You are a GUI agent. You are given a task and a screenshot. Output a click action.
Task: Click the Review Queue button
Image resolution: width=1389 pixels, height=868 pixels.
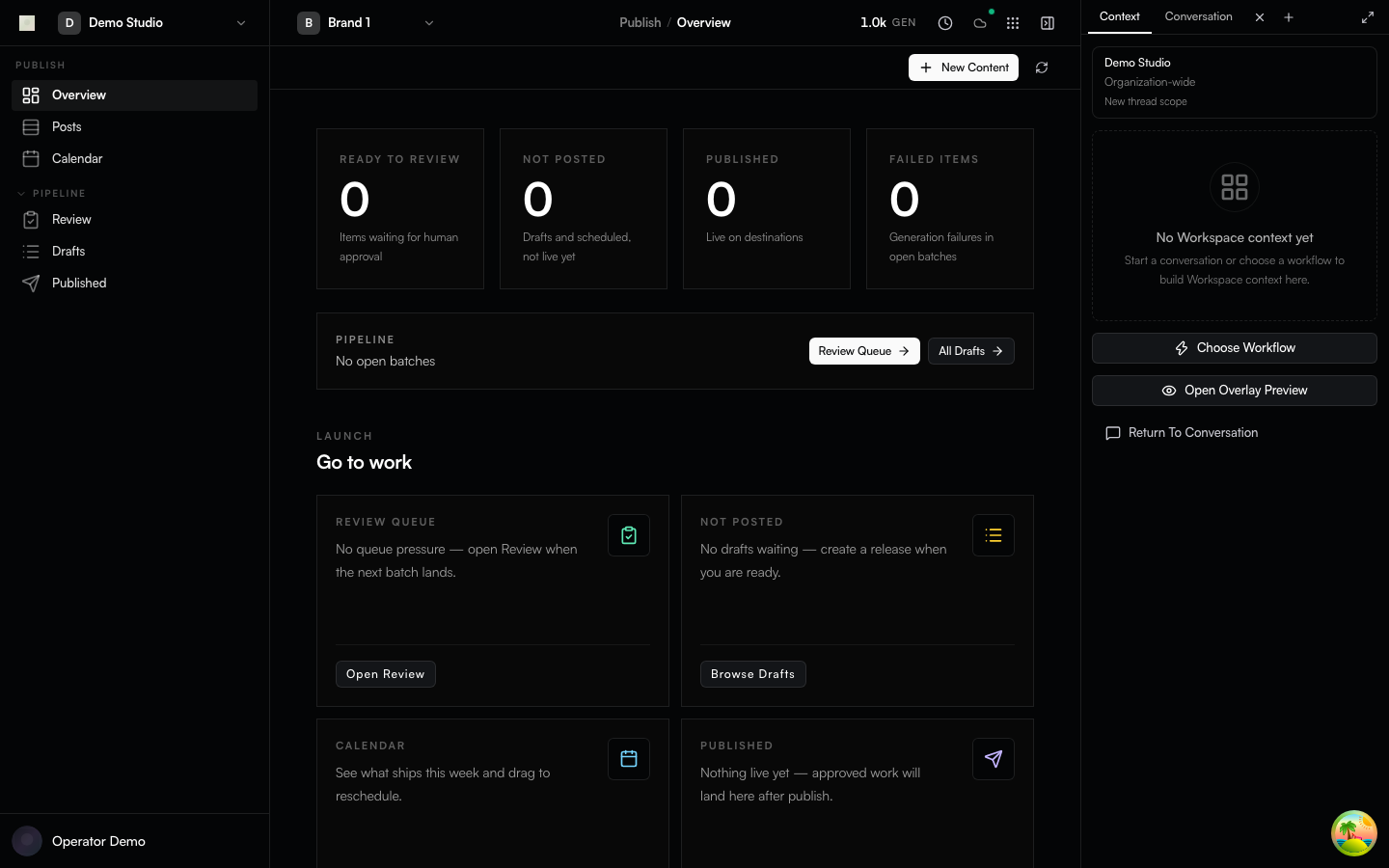click(864, 351)
